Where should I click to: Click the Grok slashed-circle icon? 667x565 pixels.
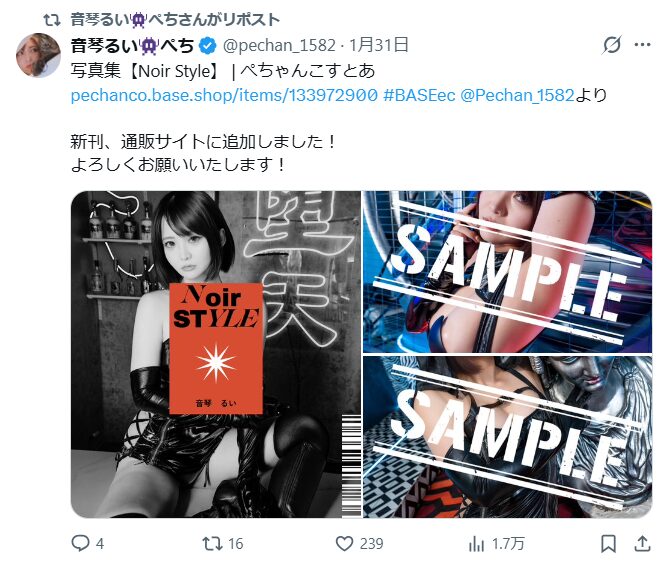pyautogui.click(x=612, y=44)
